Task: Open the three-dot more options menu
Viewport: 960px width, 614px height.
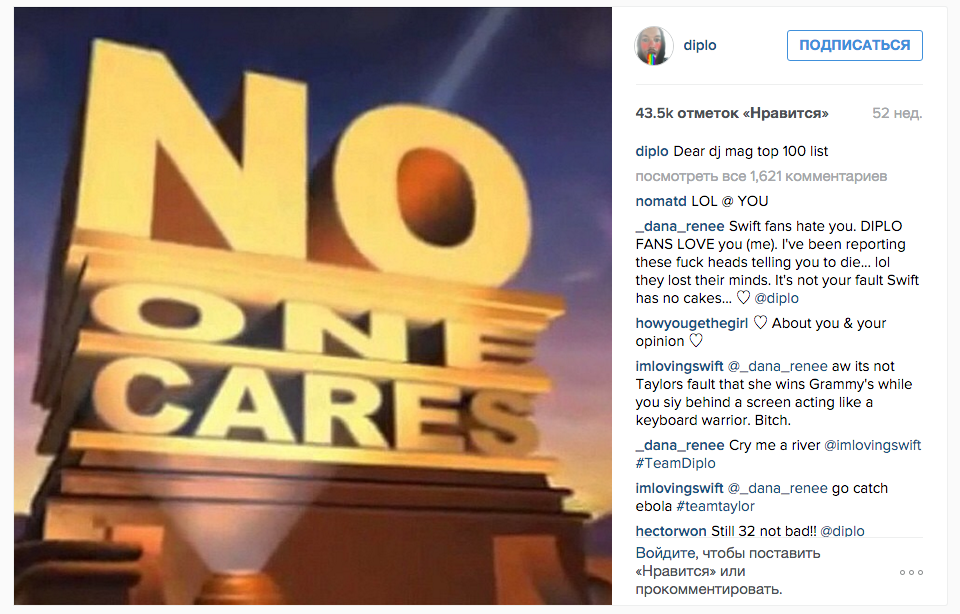Action: 911,572
